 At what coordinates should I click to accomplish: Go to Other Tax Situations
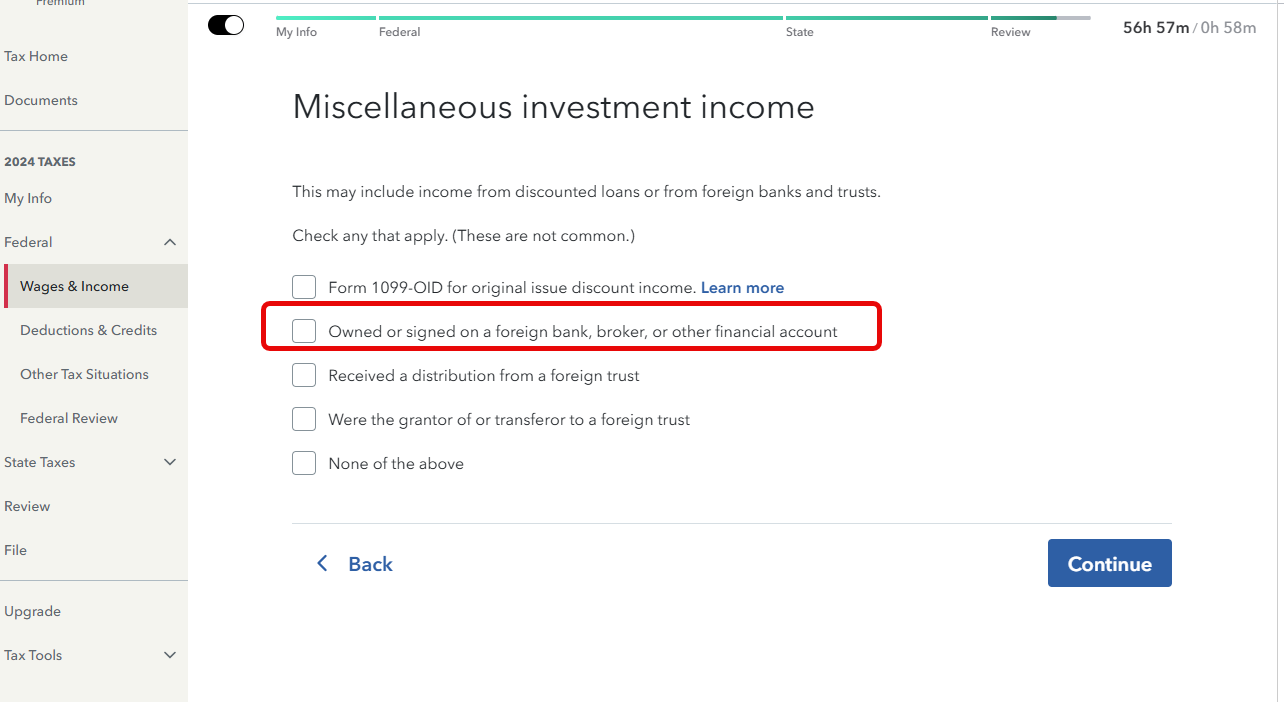coord(84,374)
